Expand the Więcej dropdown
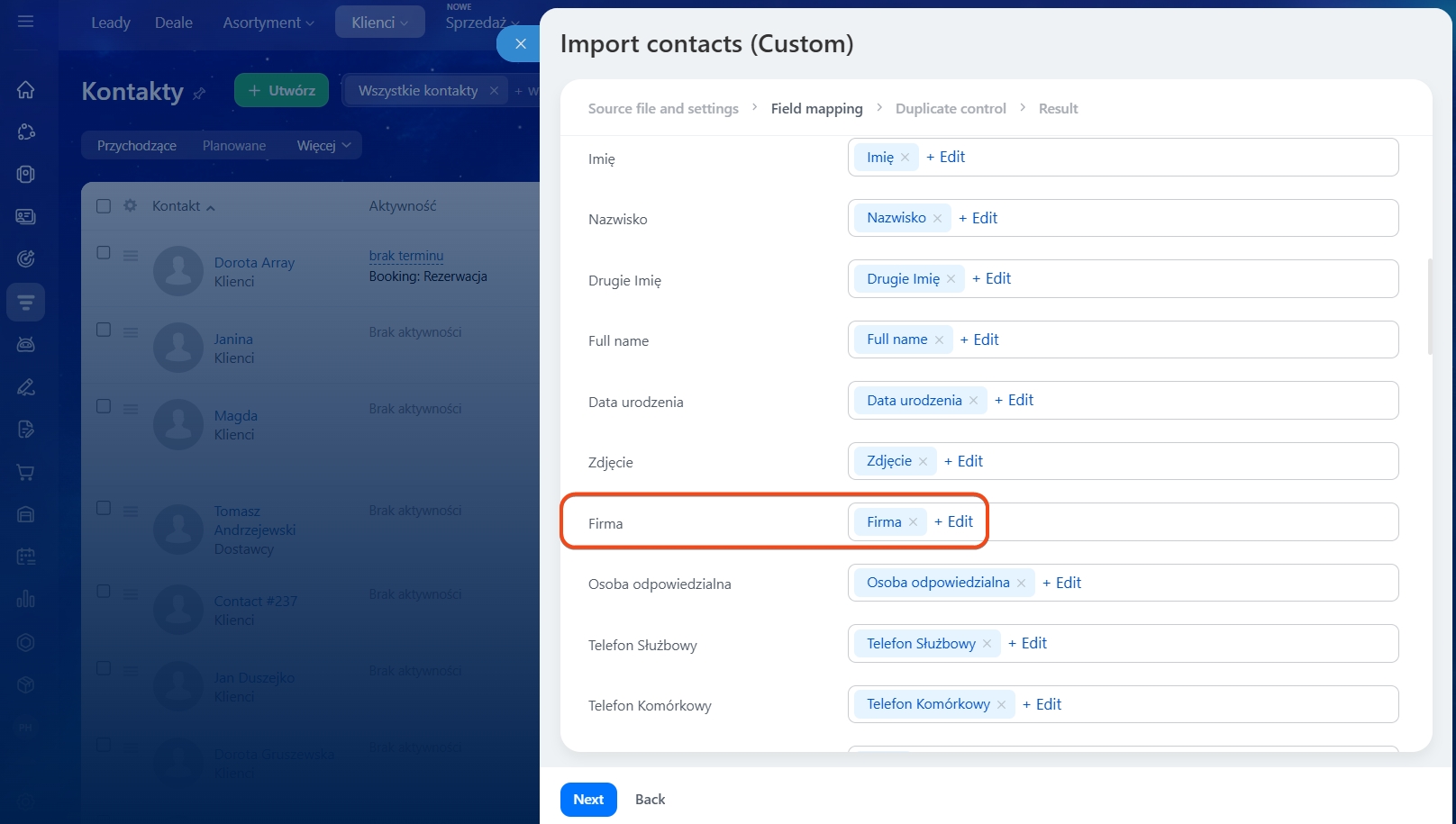This screenshot has height=824, width=1456. (323, 145)
